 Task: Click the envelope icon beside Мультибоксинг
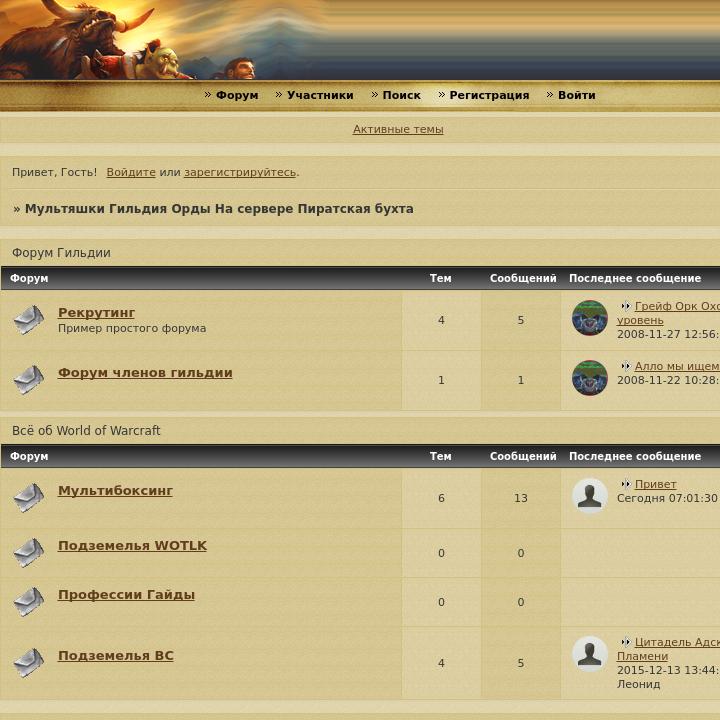click(29, 498)
